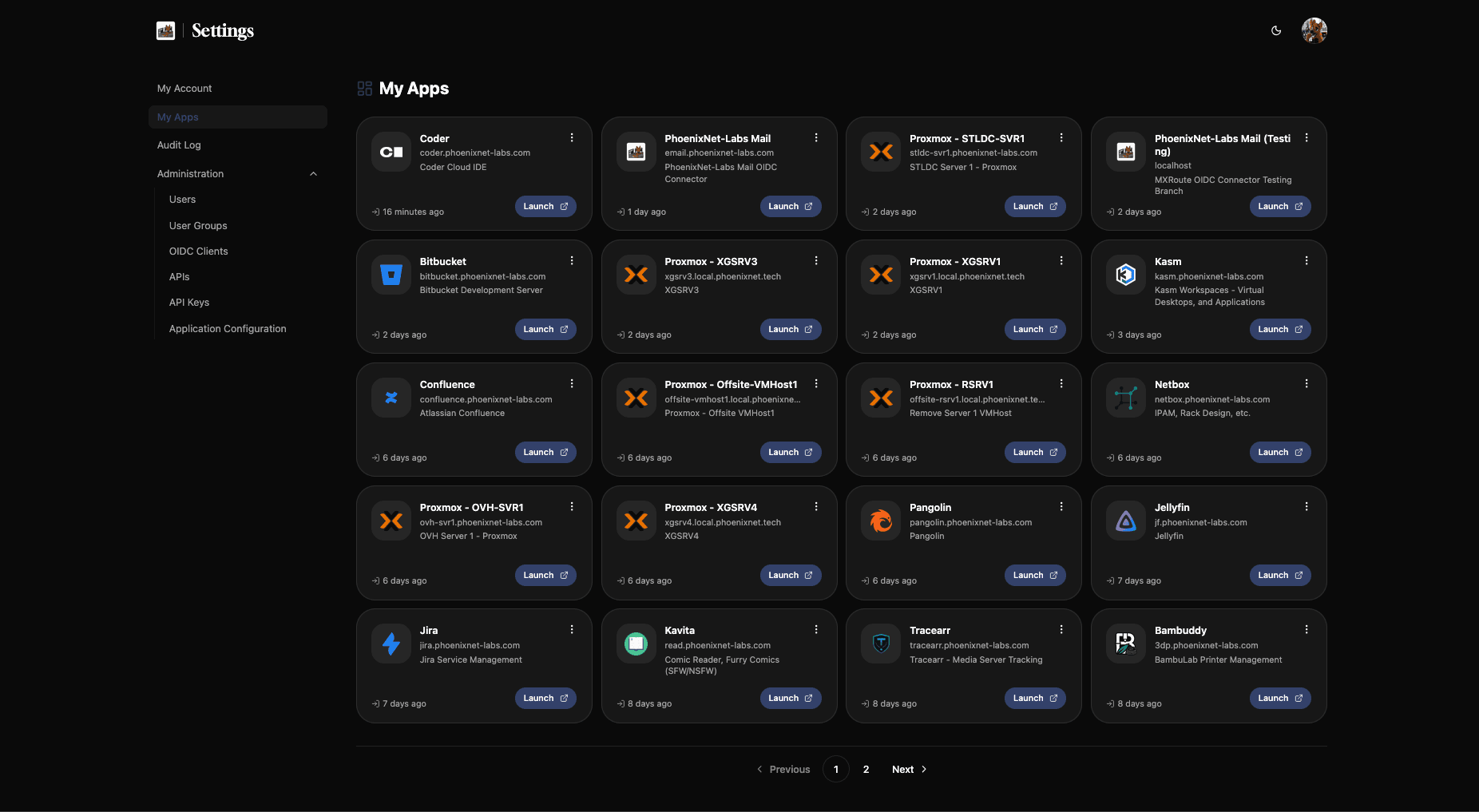Click the Proxmox - XGSRV1 icon
Image resolution: width=1479 pixels, height=812 pixels.
coord(881,275)
